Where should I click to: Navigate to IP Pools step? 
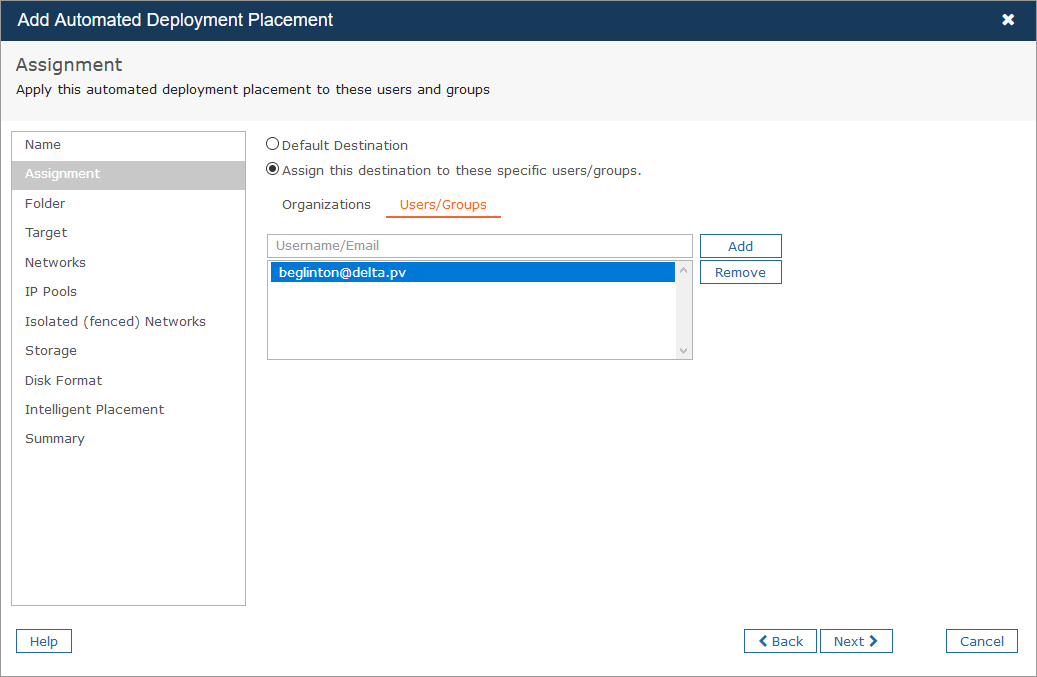tap(51, 292)
